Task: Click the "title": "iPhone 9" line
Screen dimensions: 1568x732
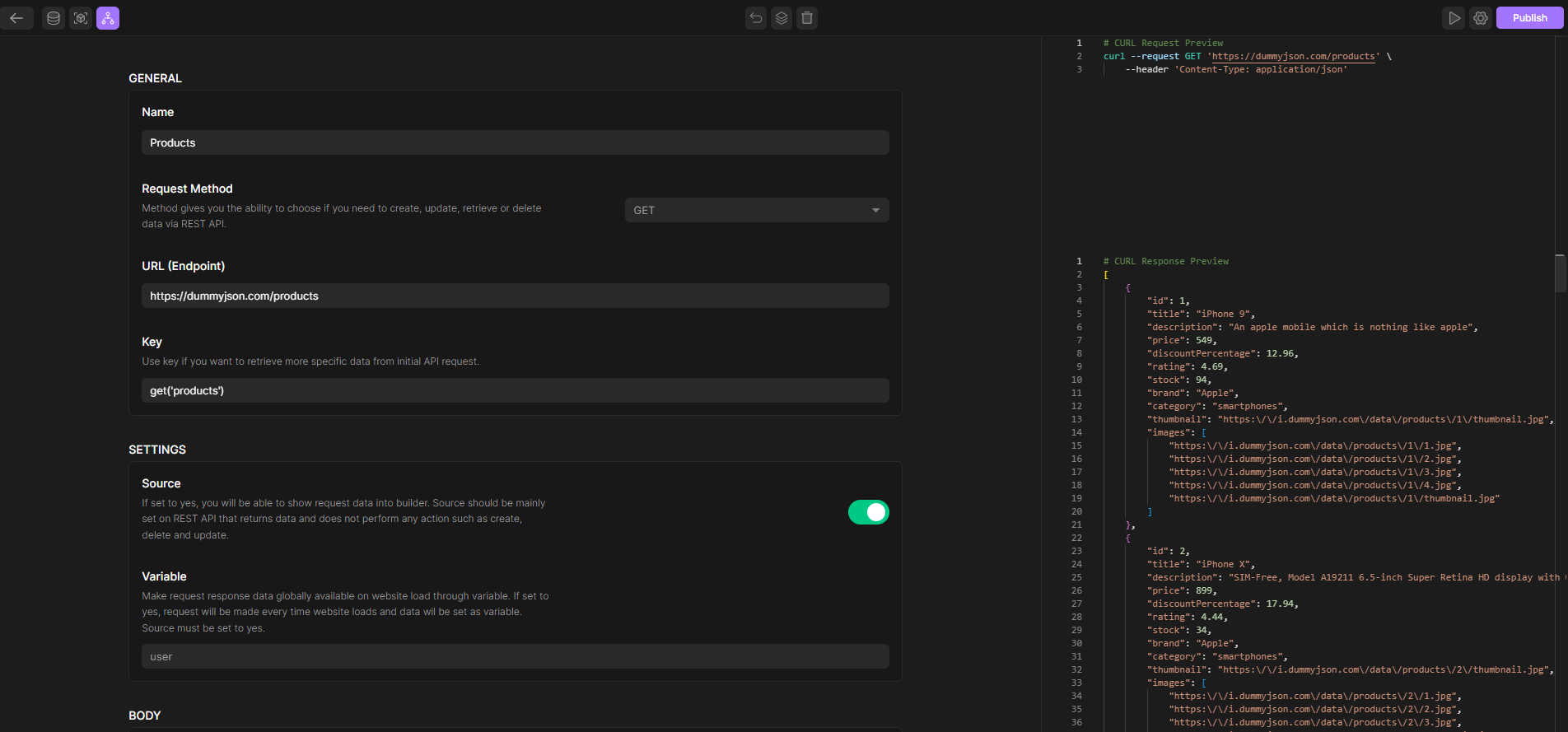Action: point(1201,314)
